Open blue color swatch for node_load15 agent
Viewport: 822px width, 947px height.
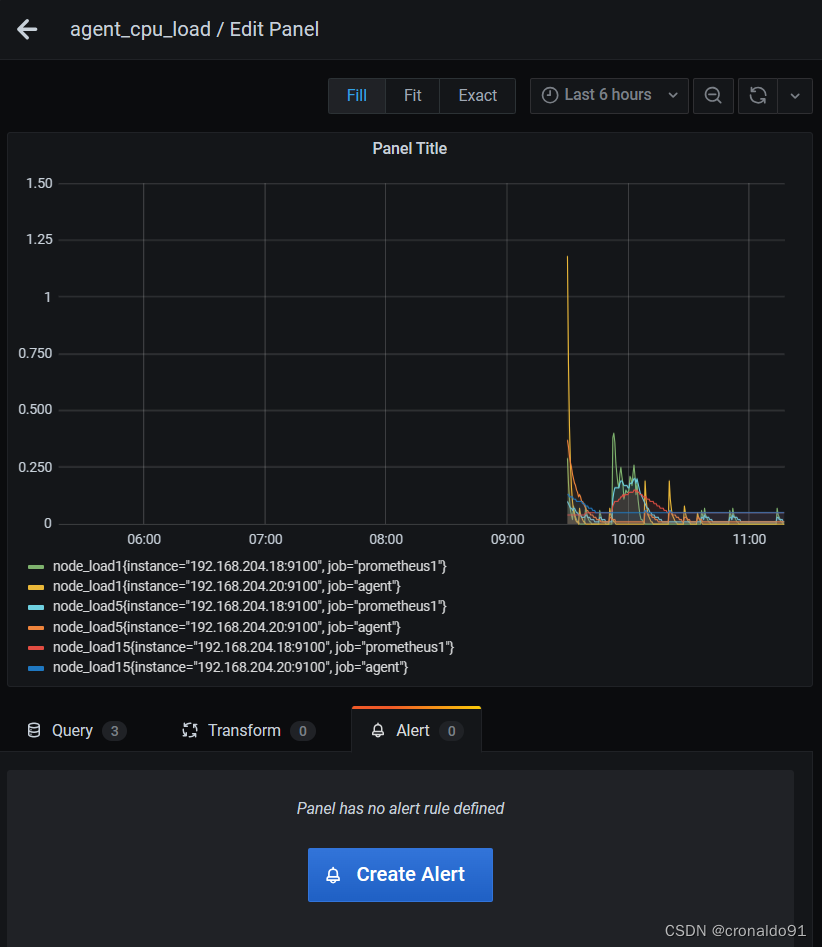(36, 668)
